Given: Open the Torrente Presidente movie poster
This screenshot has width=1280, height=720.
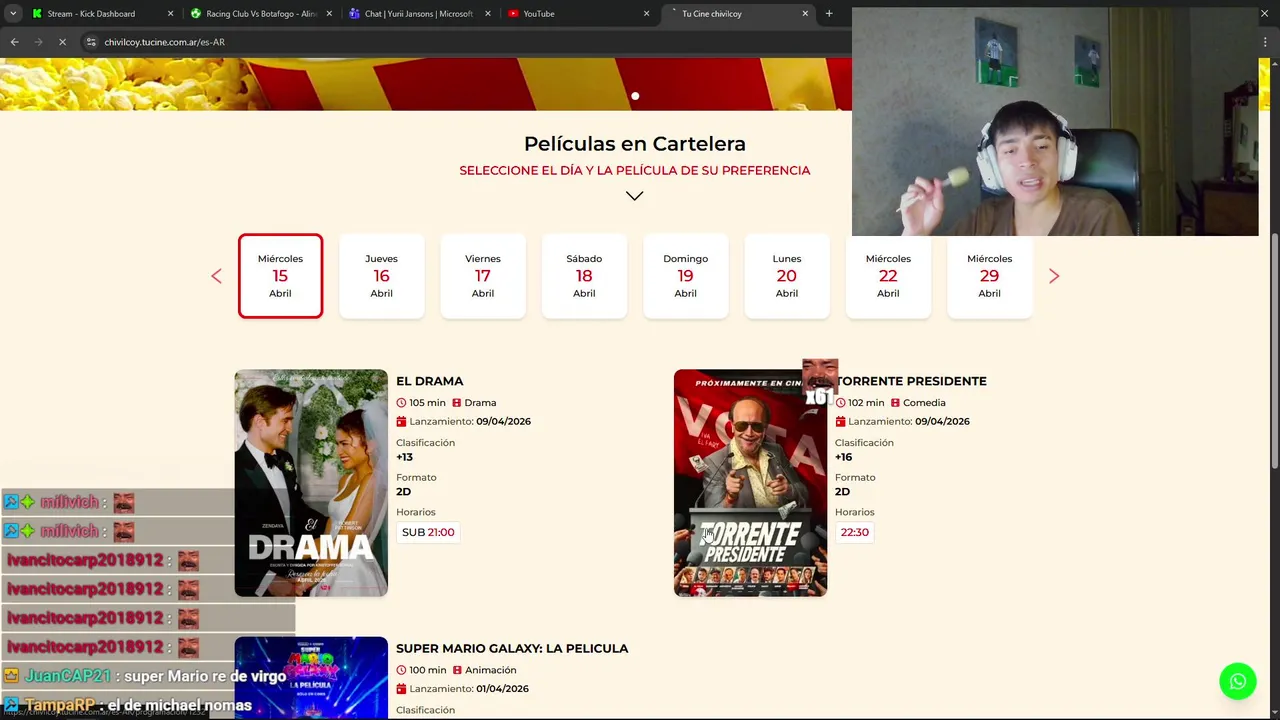Looking at the screenshot, I should click(750, 483).
